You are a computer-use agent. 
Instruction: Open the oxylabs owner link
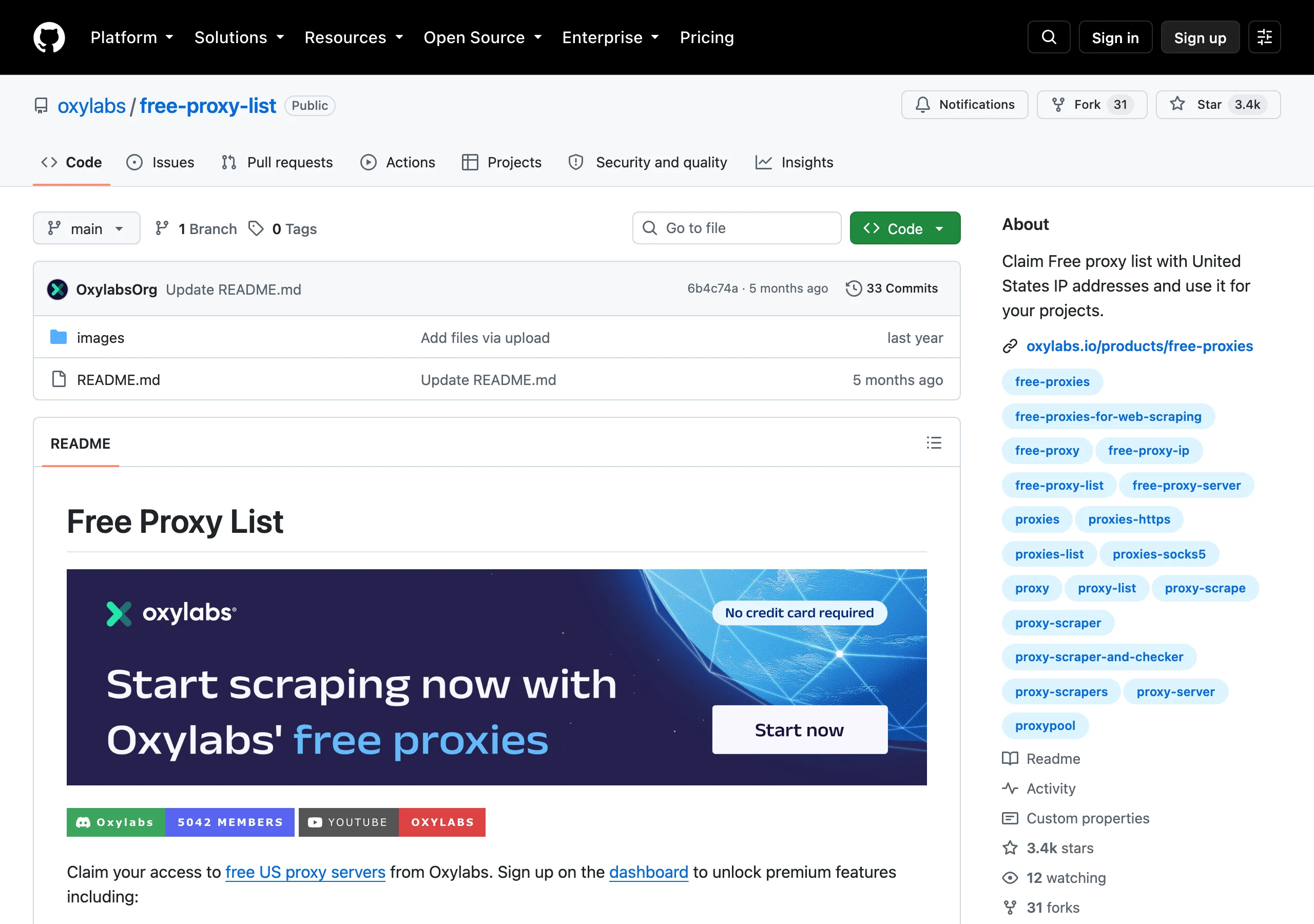pos(91,106)
